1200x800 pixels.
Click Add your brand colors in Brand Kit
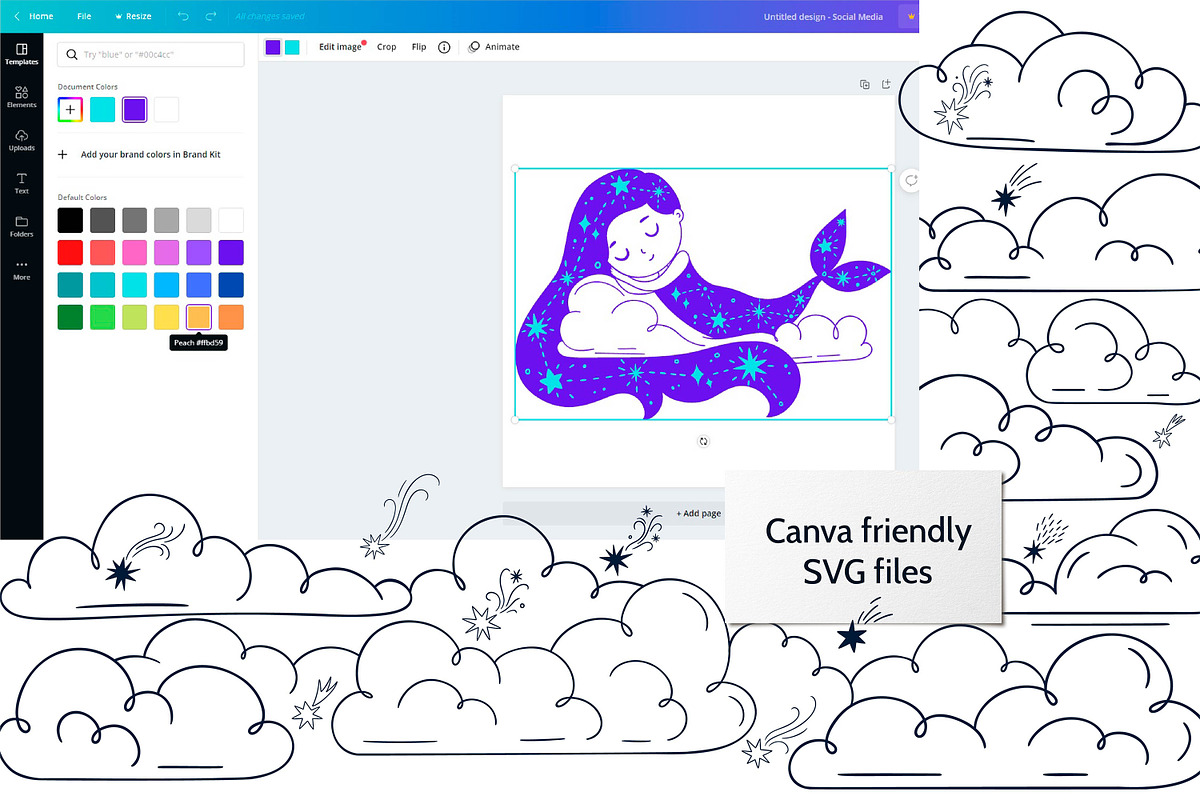point(151,155)
